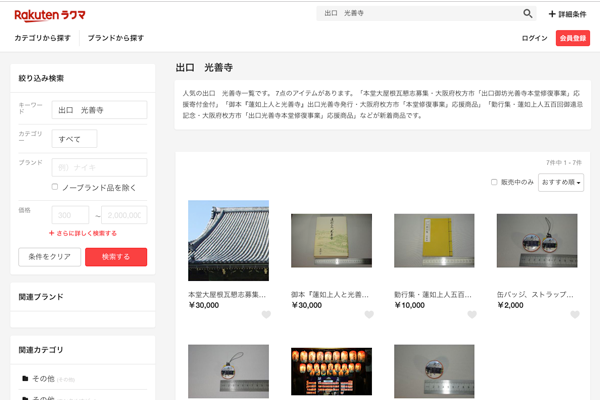Toggle 販売中のみ checkbox

494,182
